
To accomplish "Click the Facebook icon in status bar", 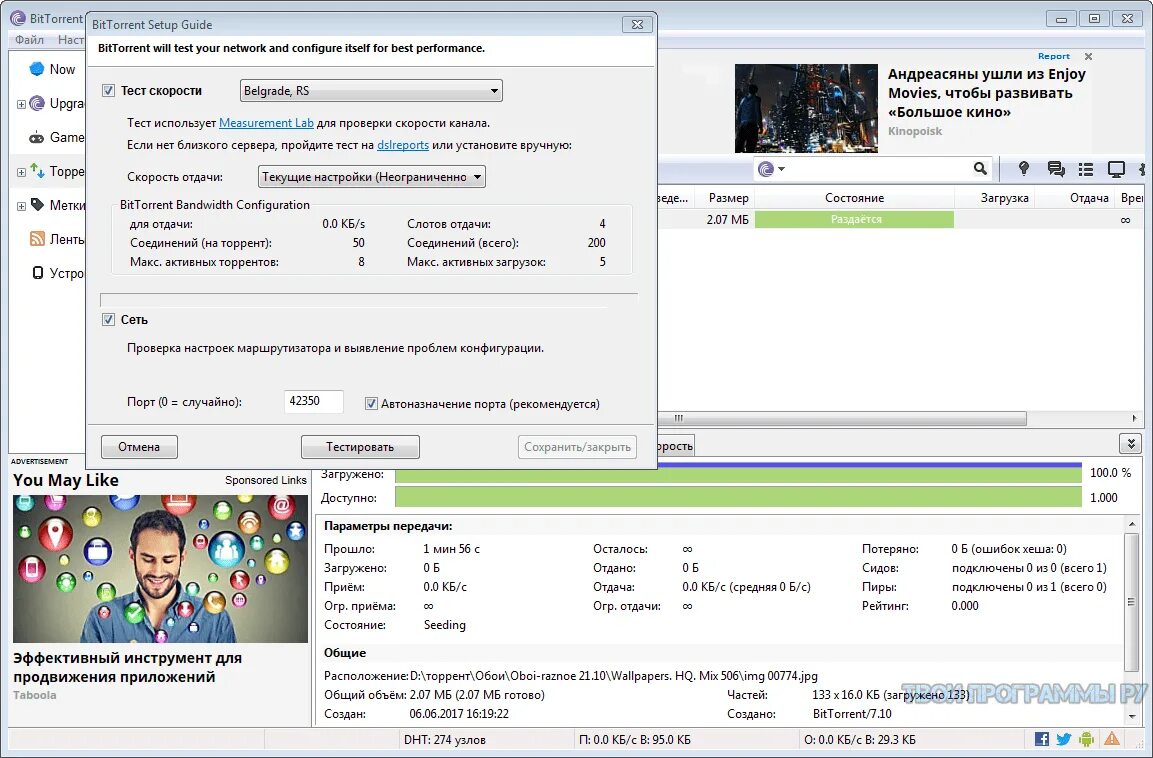I will click(x=1042, y=739).
